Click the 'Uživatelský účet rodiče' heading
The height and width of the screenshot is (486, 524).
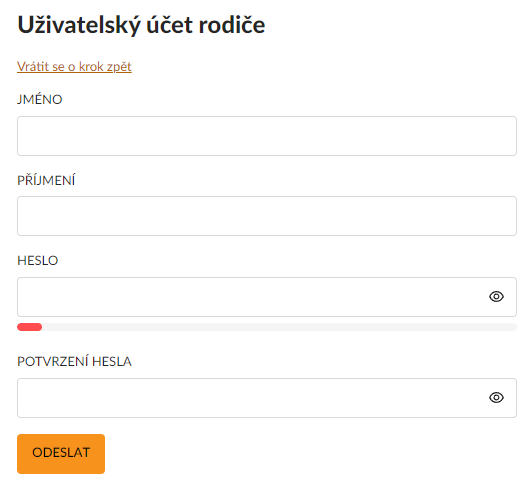pos(141,25)
